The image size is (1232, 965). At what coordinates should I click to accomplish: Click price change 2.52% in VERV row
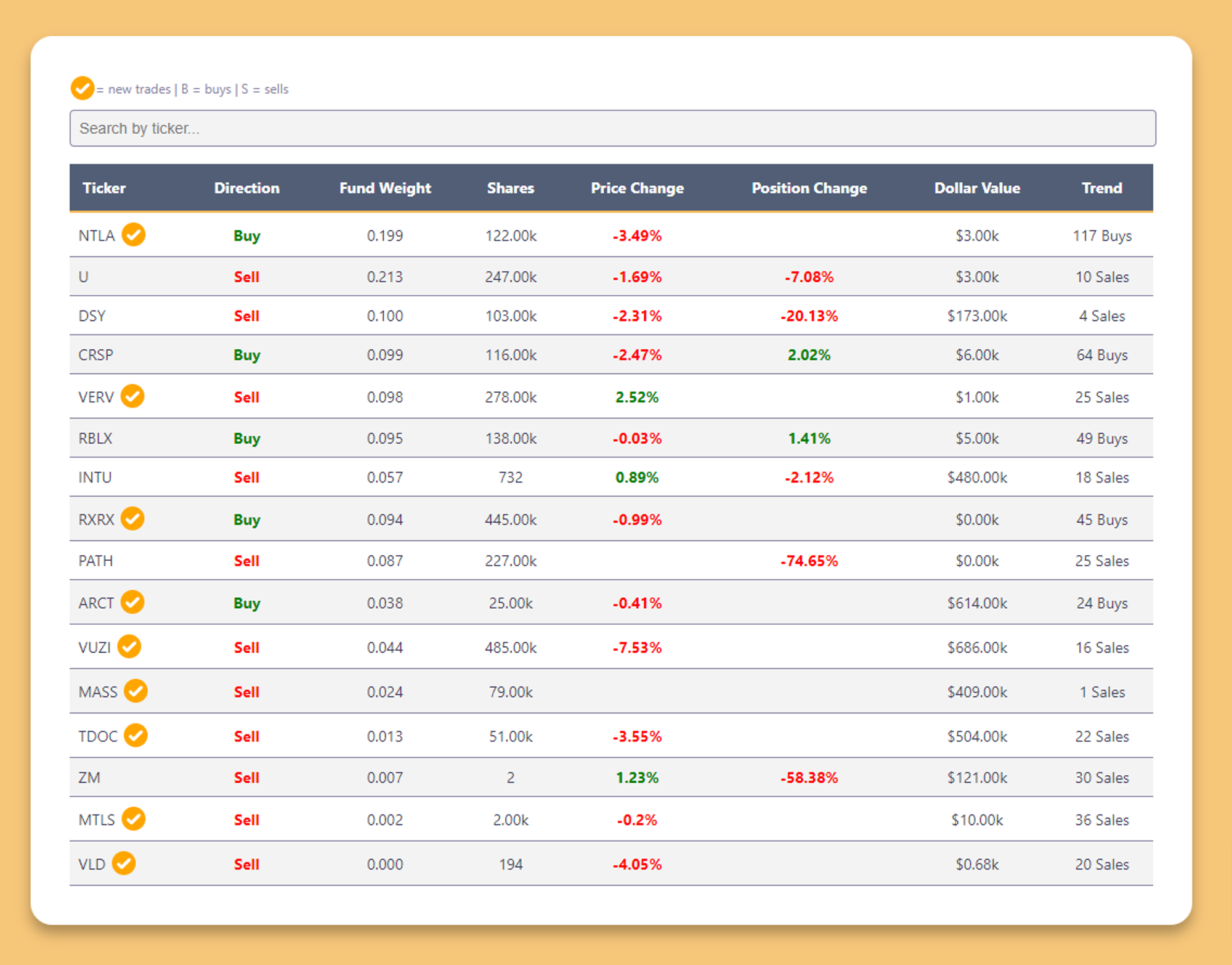[637, 397]
